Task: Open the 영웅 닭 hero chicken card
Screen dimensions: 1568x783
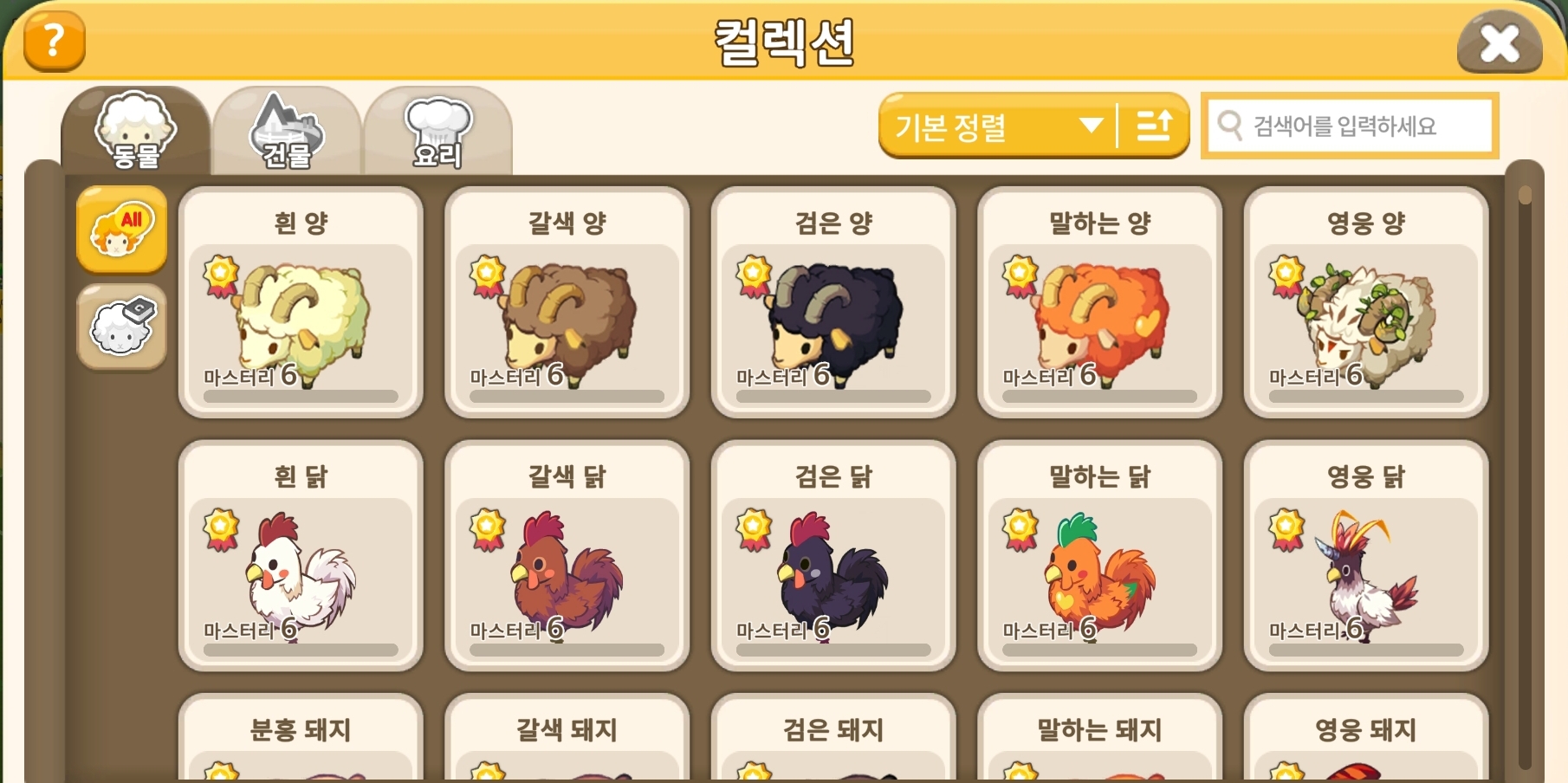Action: 1366,556
